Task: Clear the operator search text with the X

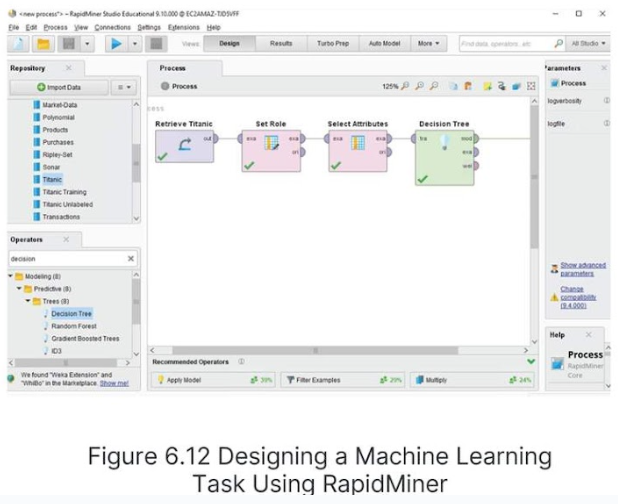Action: (131, 259)
